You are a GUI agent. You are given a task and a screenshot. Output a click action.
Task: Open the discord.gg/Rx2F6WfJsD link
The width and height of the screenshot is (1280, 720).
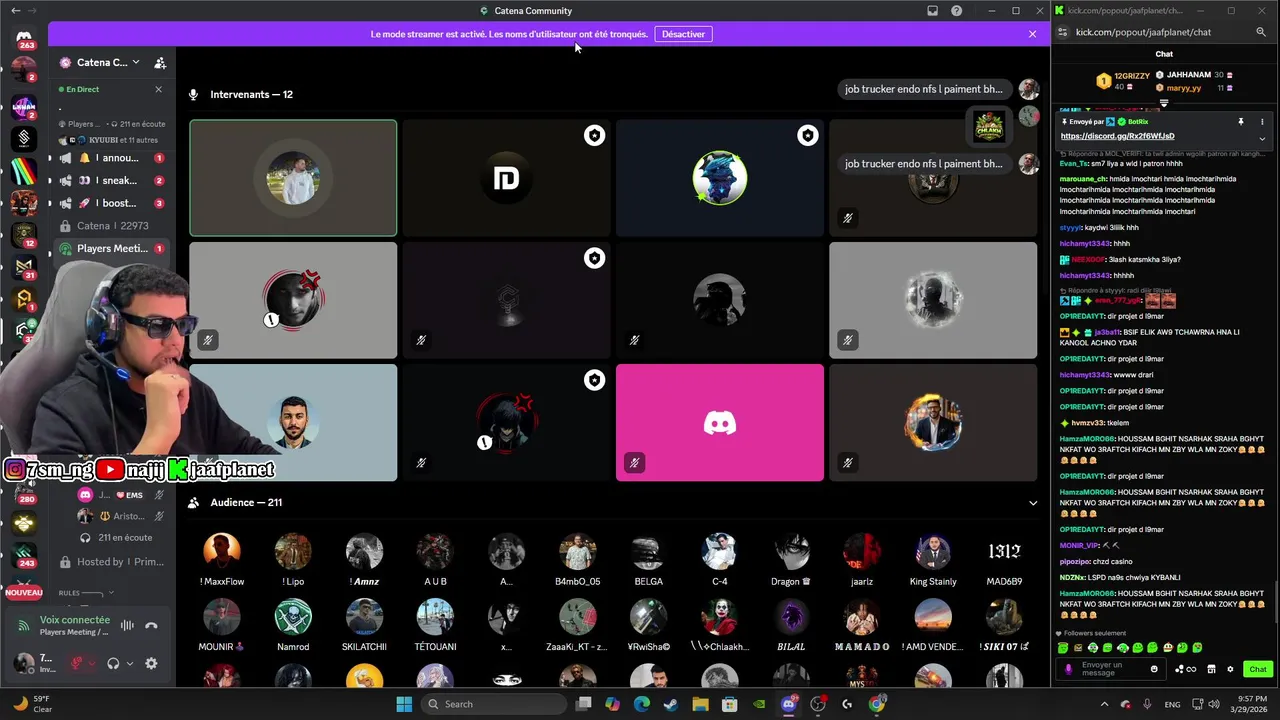(1117, 136)
